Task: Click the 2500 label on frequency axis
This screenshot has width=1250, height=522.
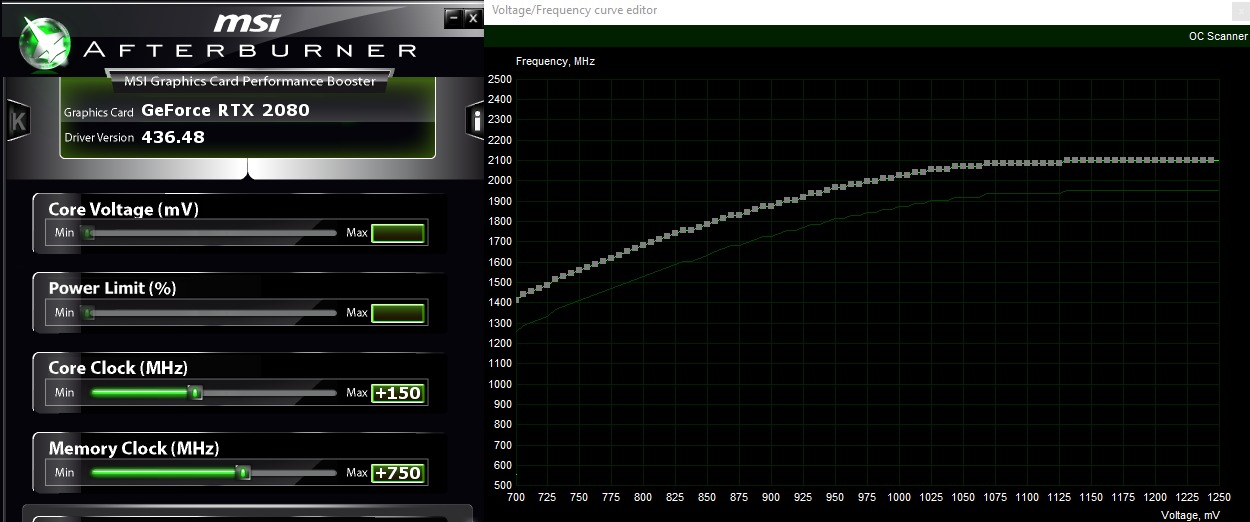Action: click(500, 79)
